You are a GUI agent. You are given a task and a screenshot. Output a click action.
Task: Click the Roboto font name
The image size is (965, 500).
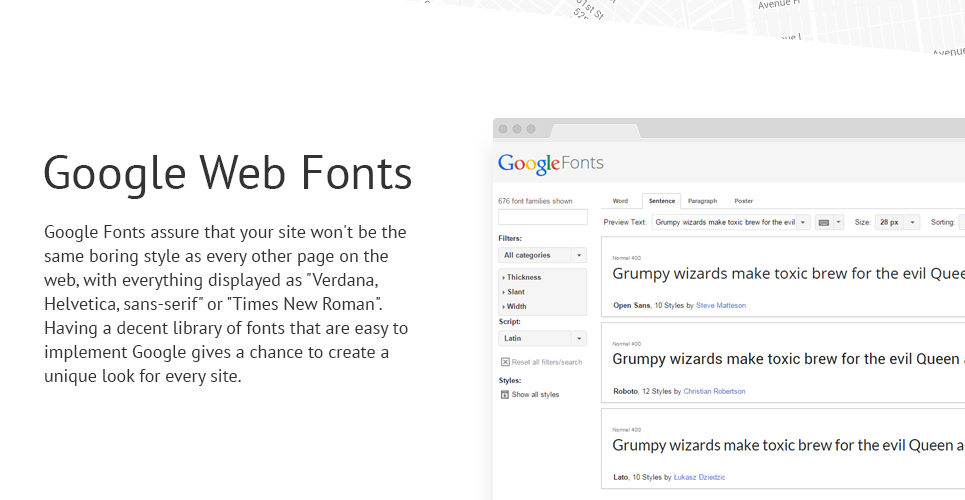click(625, 391)
